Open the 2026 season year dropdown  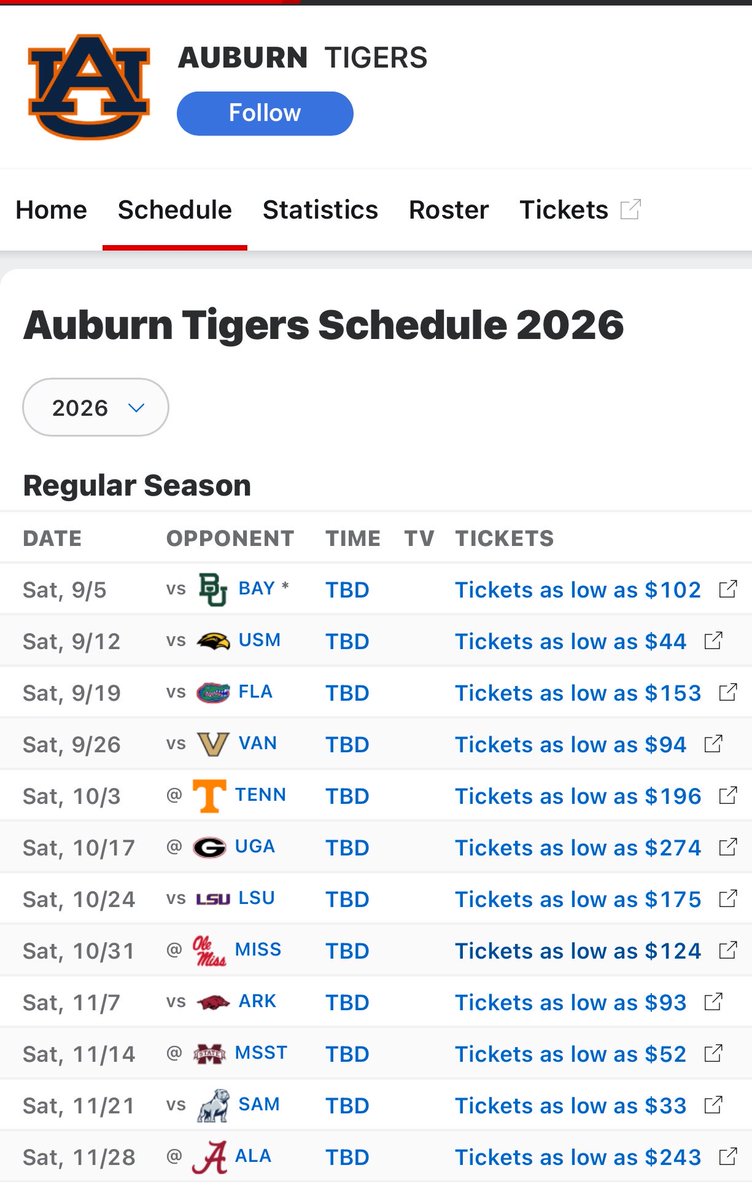click(96, 407)
